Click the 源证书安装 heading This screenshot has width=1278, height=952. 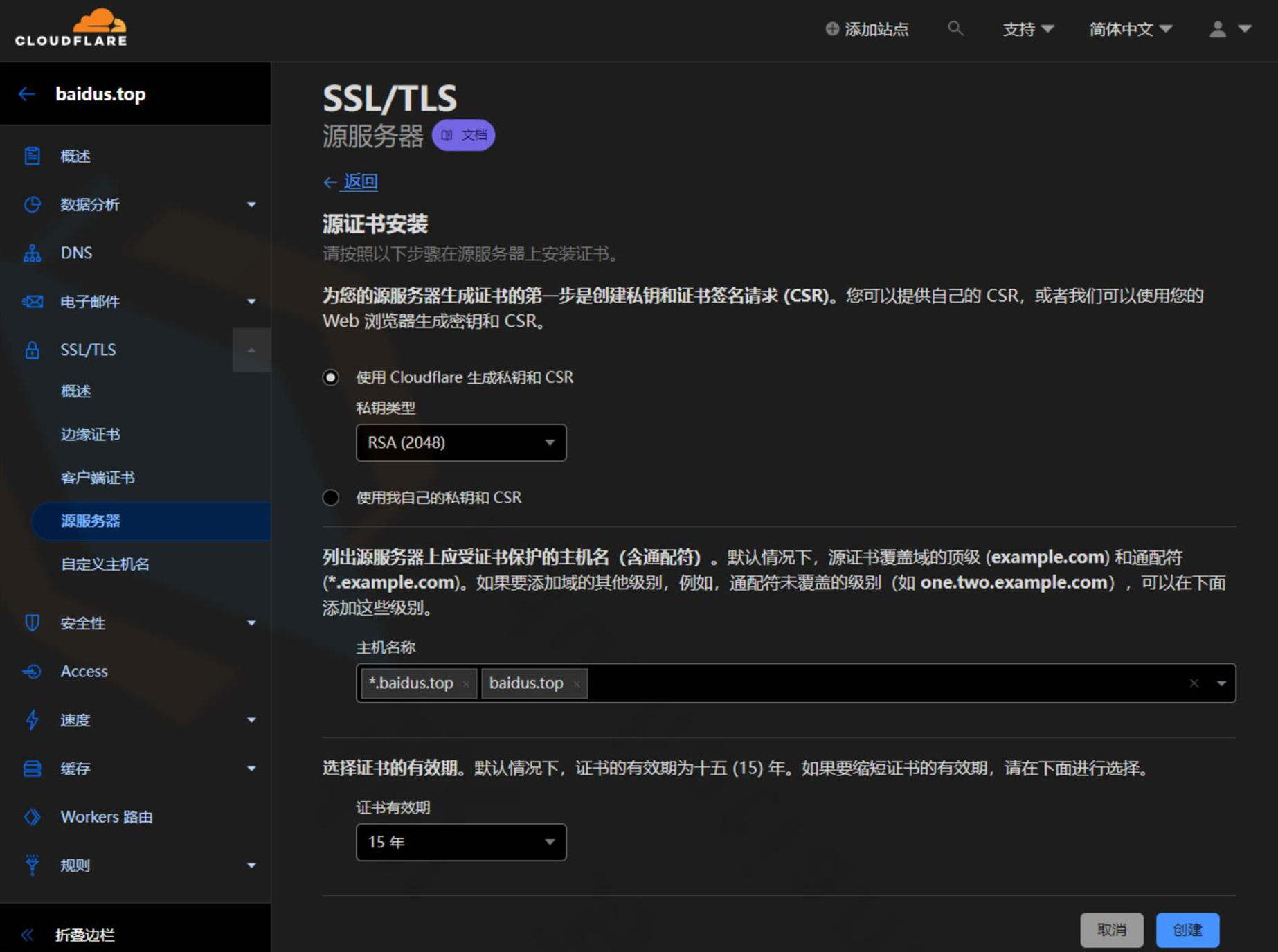375,224
